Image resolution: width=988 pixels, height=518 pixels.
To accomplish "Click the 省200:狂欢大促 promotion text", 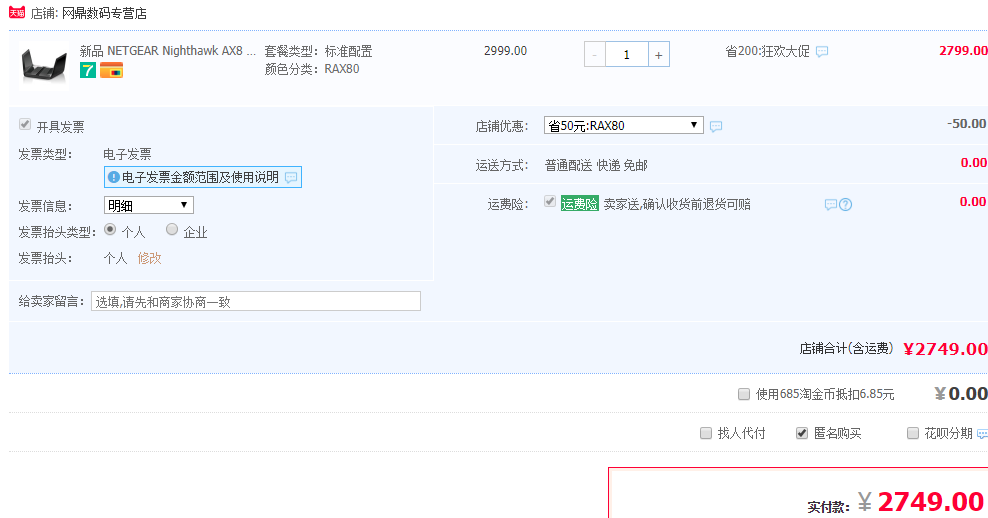I will (x=767, y=52).
